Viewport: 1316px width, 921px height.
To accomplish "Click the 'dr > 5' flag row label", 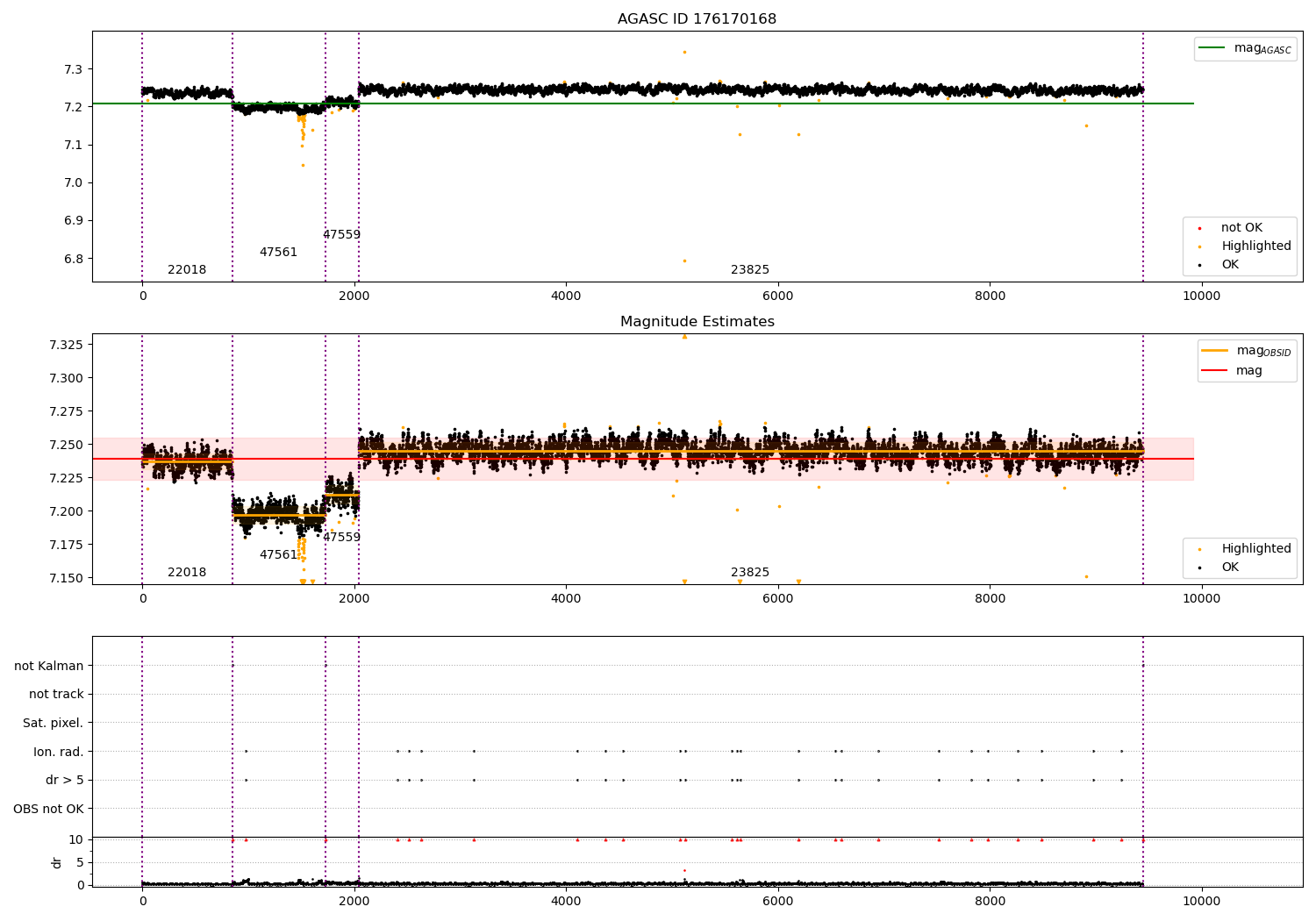I will pos(64,780).
